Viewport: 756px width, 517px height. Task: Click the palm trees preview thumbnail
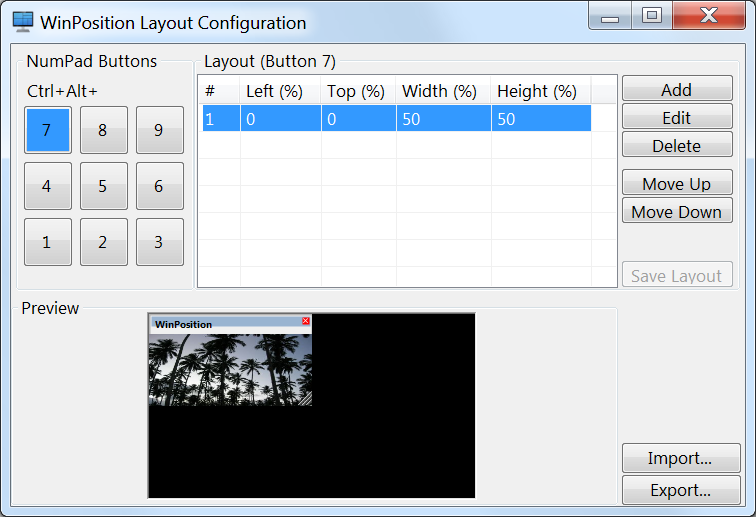click(230, 370)
